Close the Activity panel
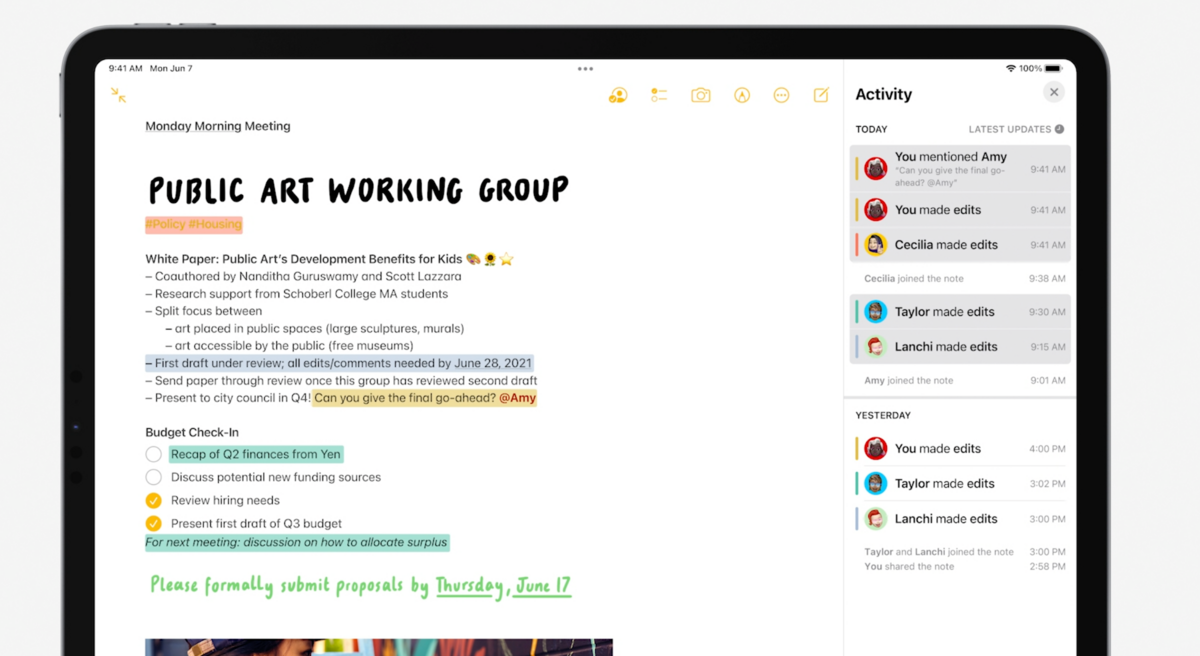 (1053, 93)
